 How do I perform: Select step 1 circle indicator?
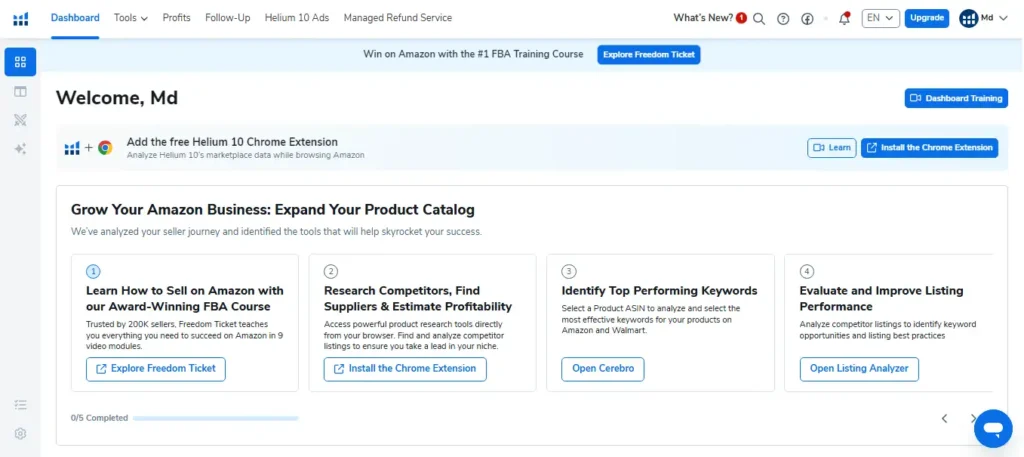tap(93, 271)
